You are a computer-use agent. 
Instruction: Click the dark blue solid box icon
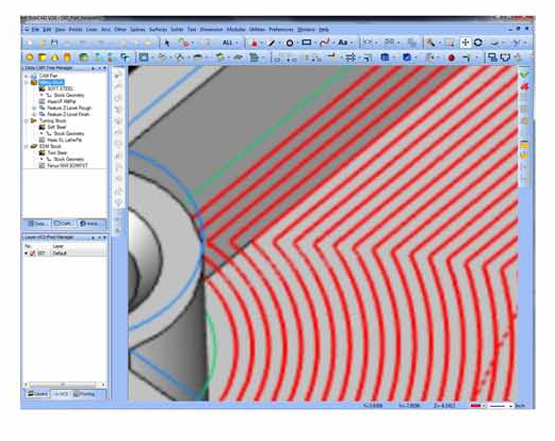point(385,57)
